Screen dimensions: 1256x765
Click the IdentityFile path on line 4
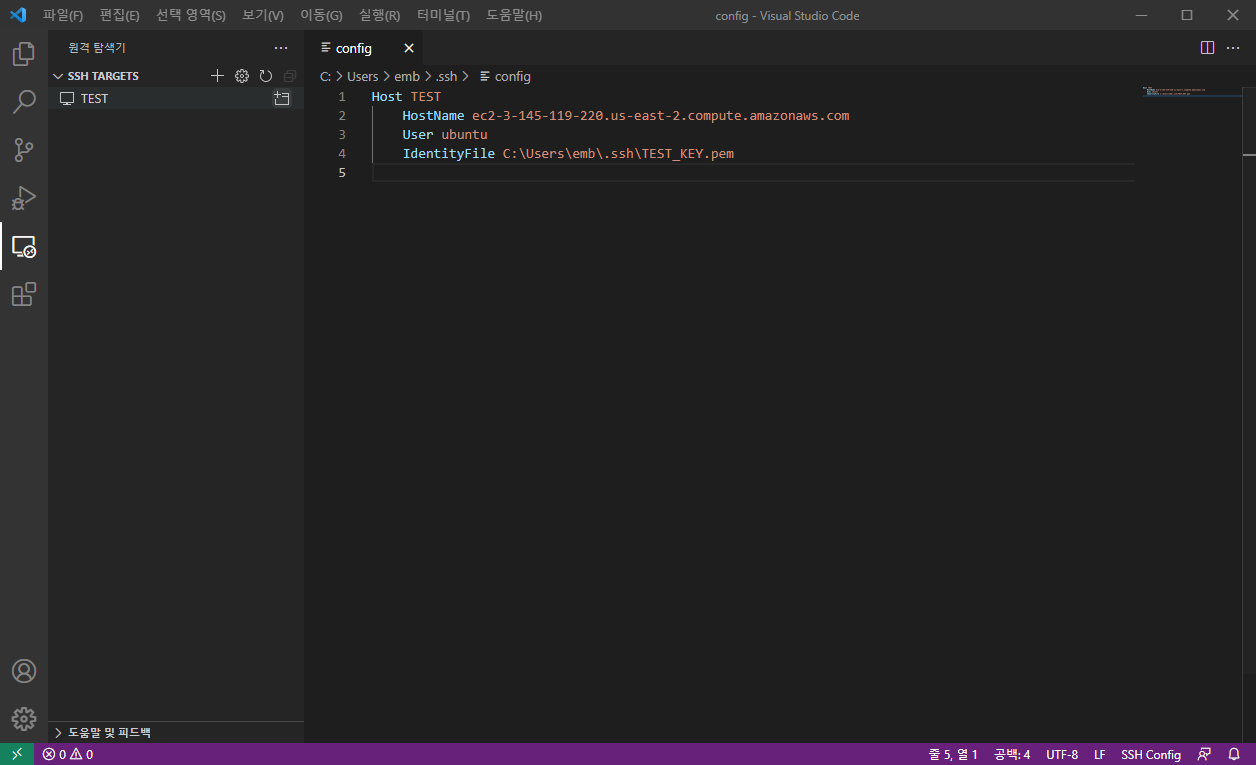click(618, 154)
